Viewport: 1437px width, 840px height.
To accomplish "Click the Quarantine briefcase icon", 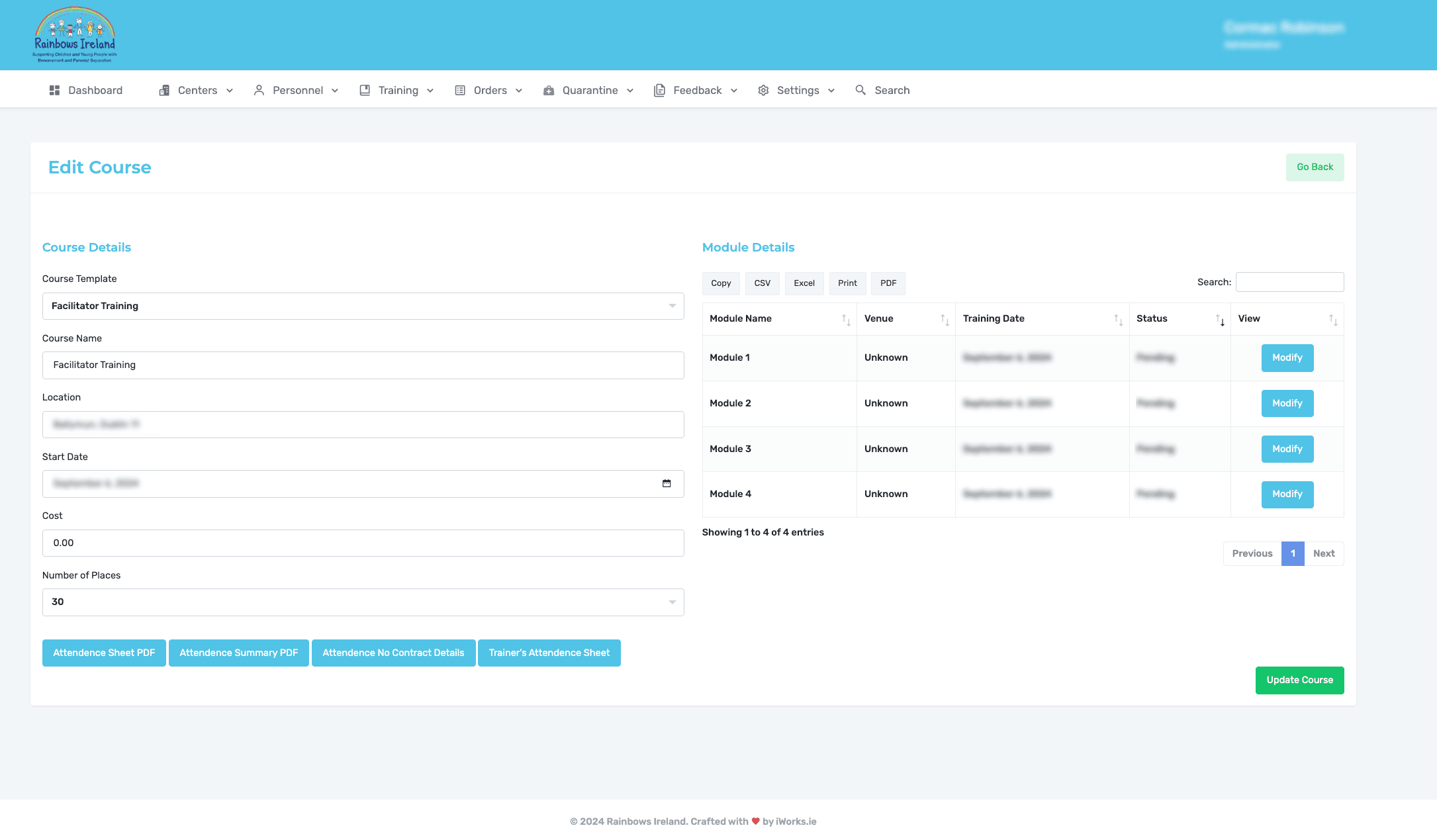I will (x=549, y=90).
